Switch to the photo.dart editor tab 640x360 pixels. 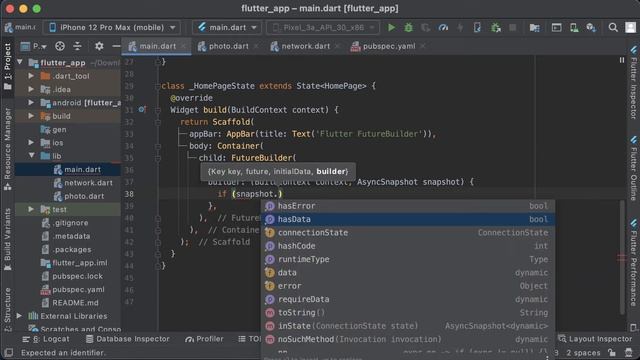coord(228,46)
